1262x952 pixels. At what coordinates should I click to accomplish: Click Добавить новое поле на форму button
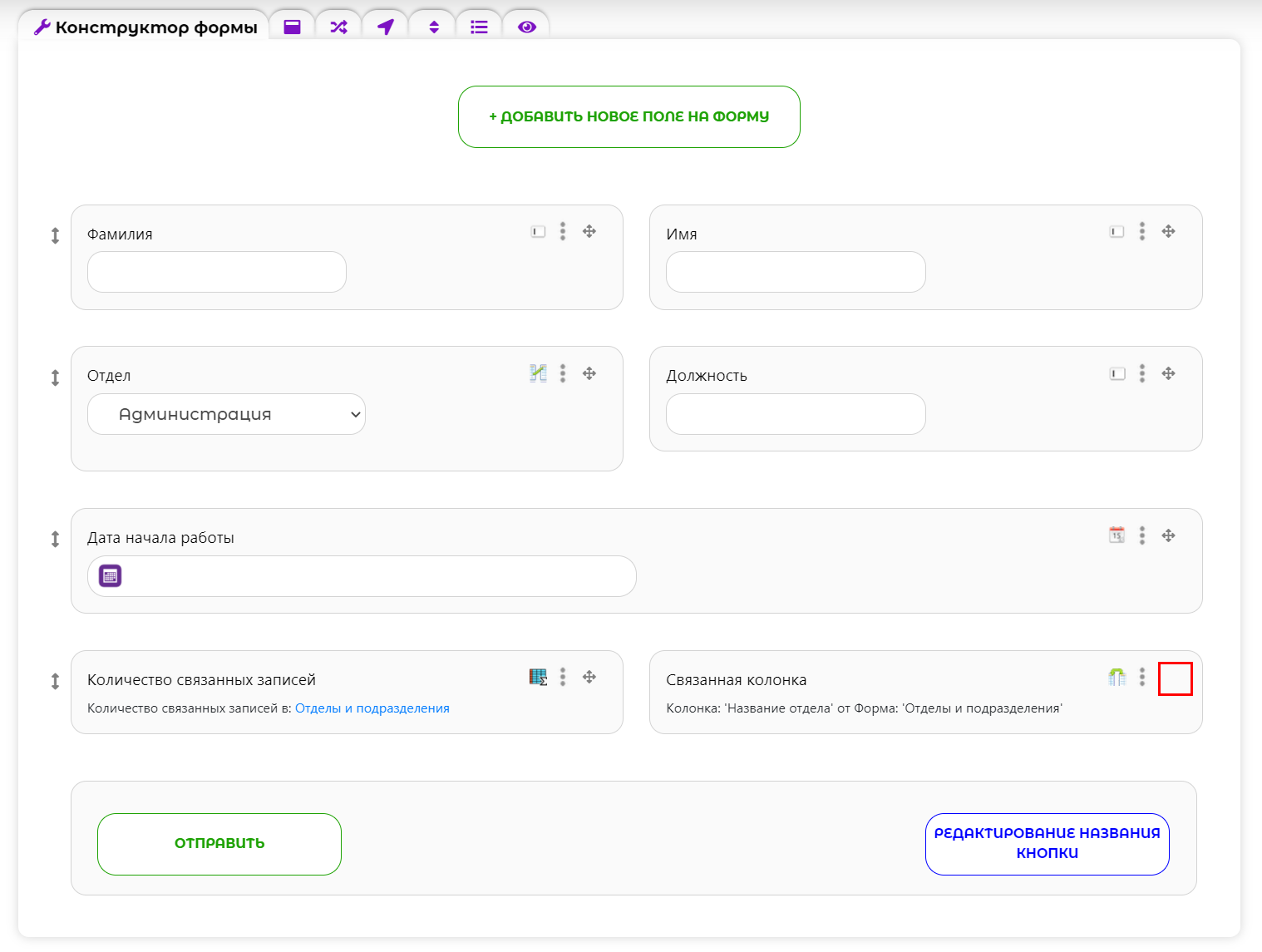tap(629, 116)
